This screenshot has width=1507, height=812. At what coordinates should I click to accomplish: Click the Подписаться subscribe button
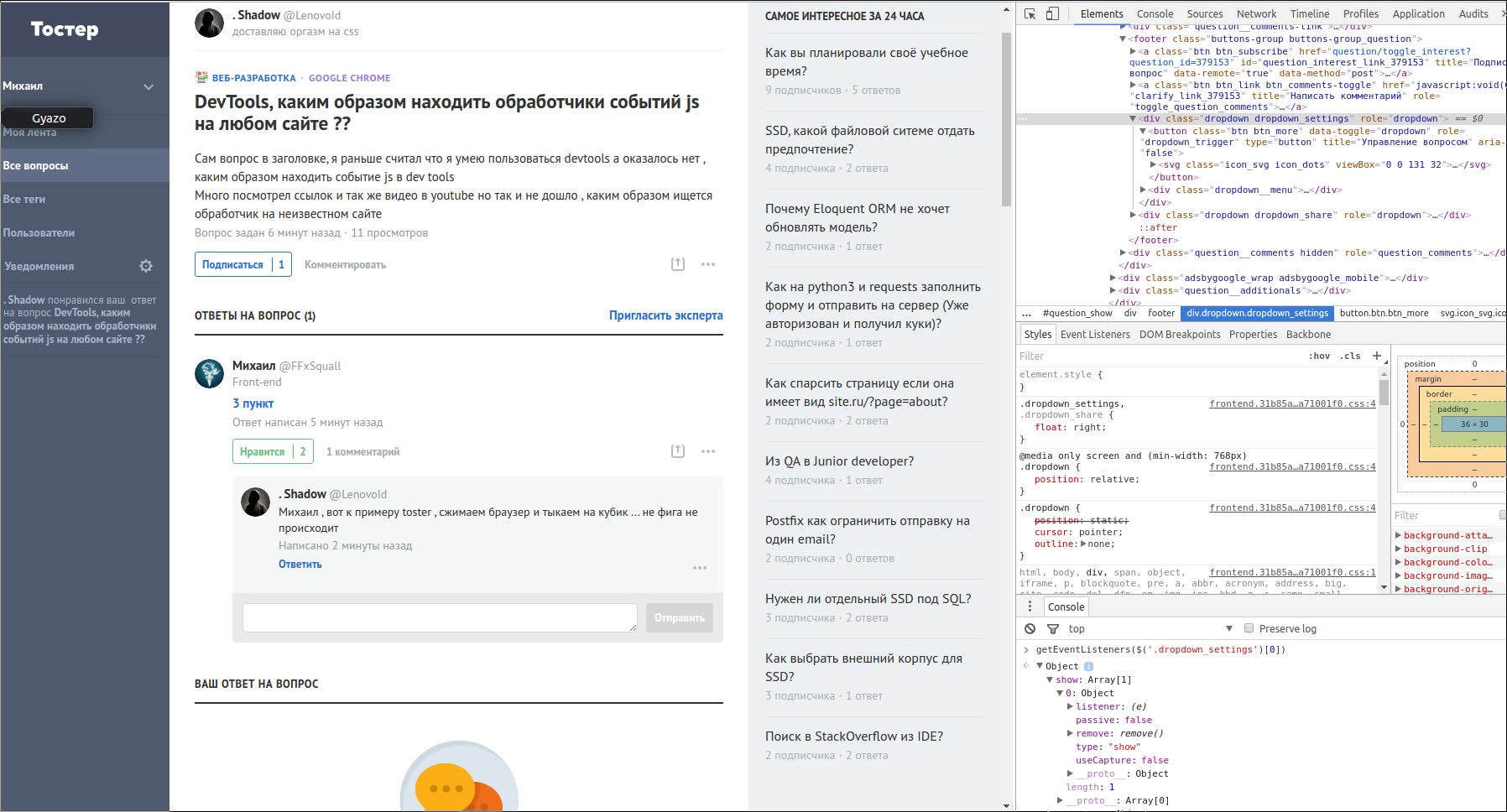point(243,264)
